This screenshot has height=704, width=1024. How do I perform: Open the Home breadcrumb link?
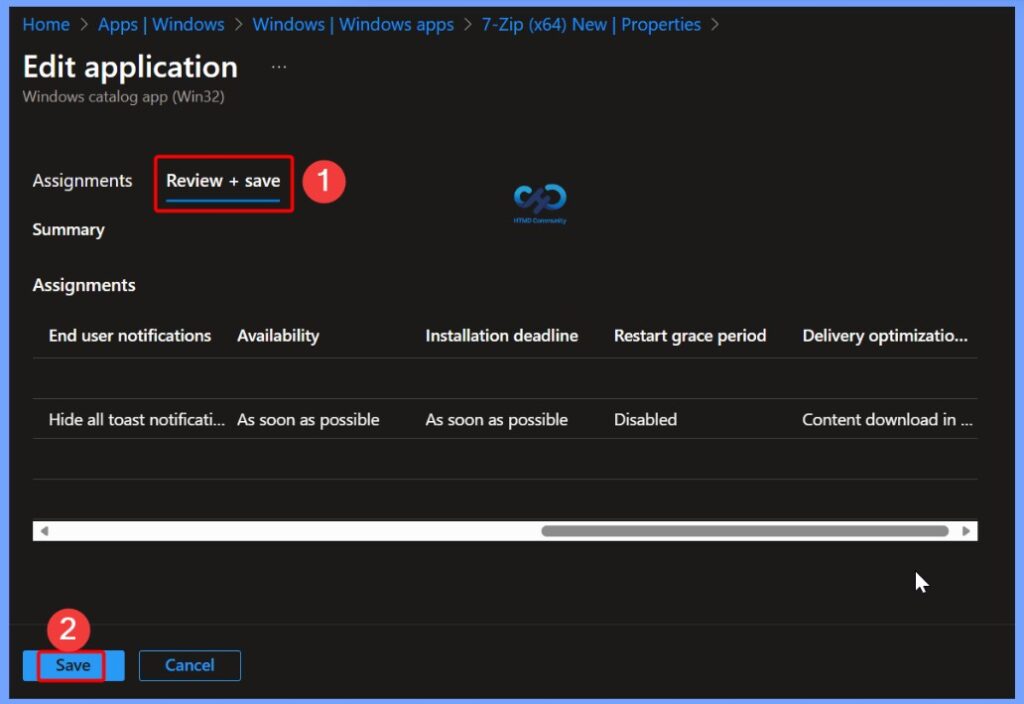(45, 24)
